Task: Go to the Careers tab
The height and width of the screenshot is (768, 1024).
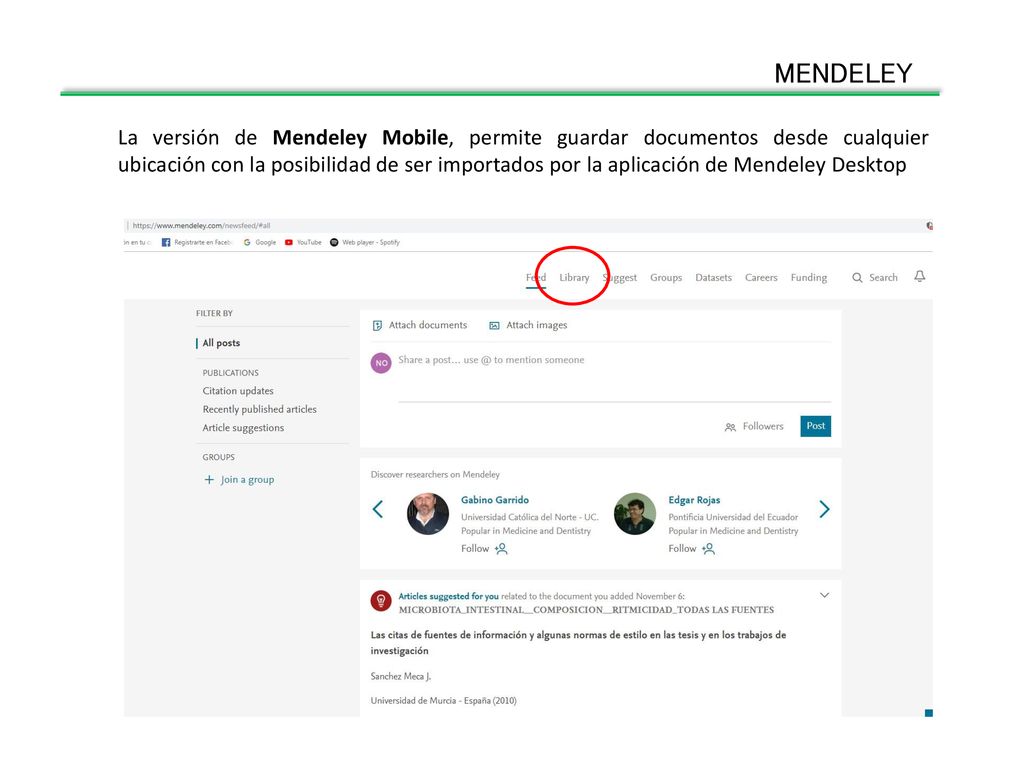Action: (x=761, y=278)
